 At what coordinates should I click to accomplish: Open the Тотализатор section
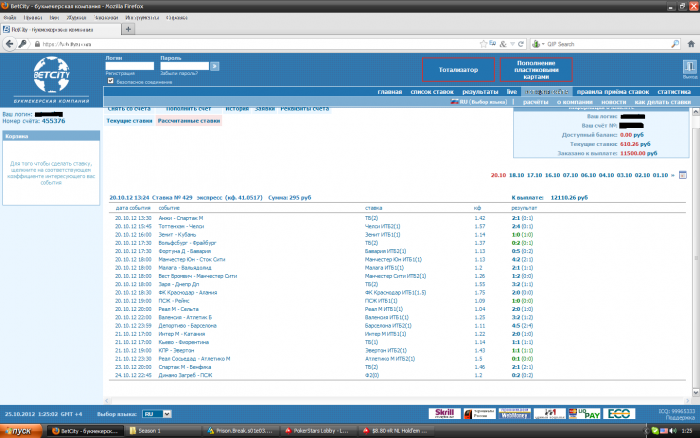[x=458, y=70]
